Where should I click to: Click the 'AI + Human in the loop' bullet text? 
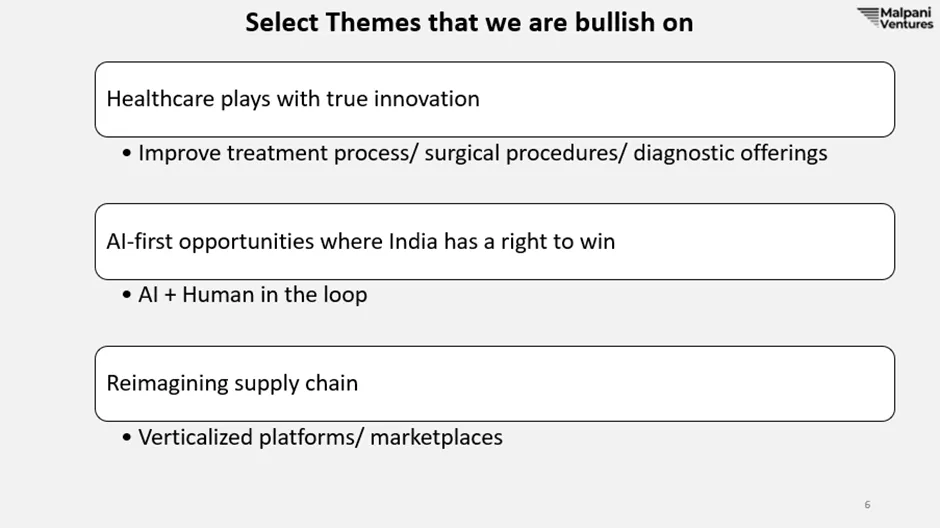click(x=252, y=295)
